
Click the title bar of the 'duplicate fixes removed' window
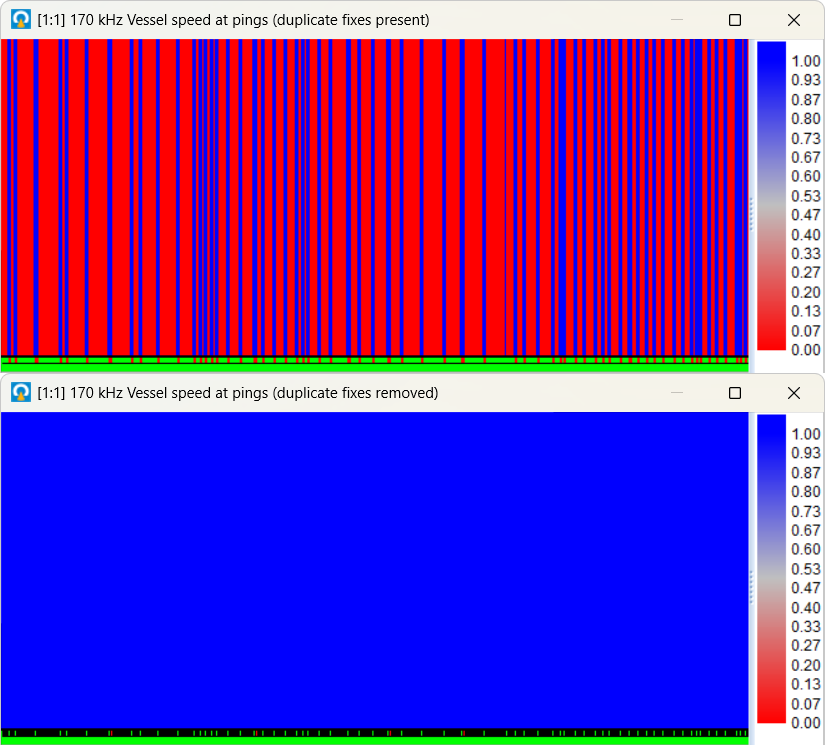pos(412,393)
